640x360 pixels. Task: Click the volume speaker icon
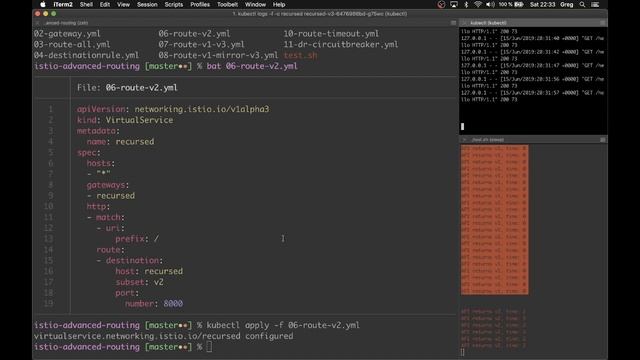click(490, 4)
